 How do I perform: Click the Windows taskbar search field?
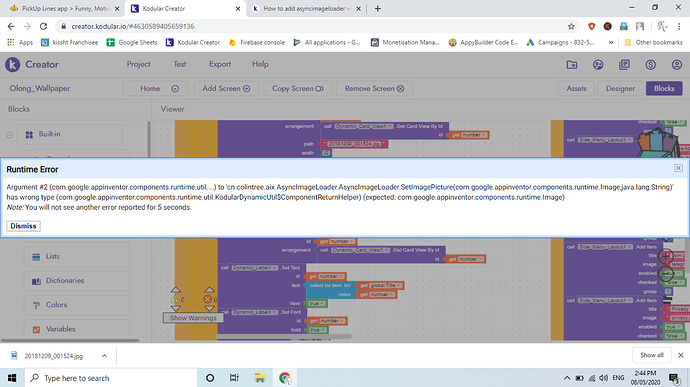[111, 378]
